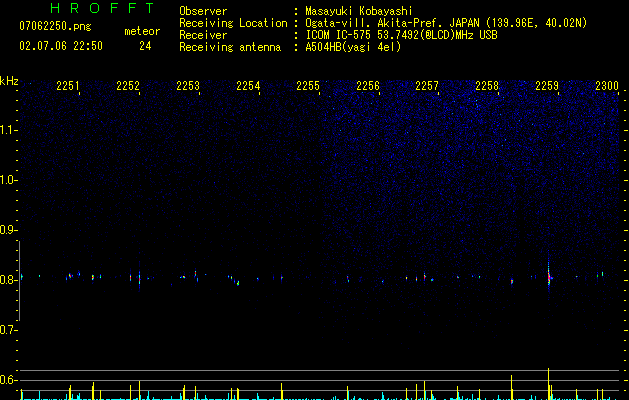Click the date stamp 02.07.06 22:50

(x=61, y=46)
